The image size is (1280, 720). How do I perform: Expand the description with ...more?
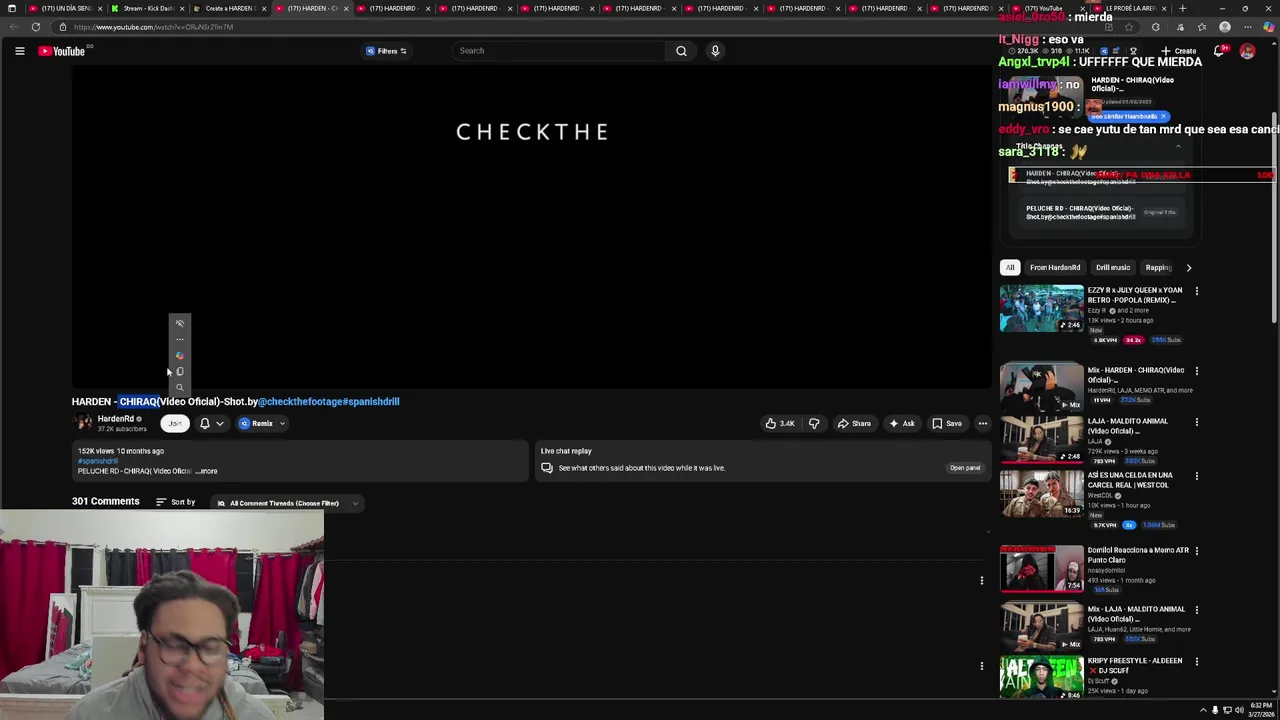coord(207,471)
